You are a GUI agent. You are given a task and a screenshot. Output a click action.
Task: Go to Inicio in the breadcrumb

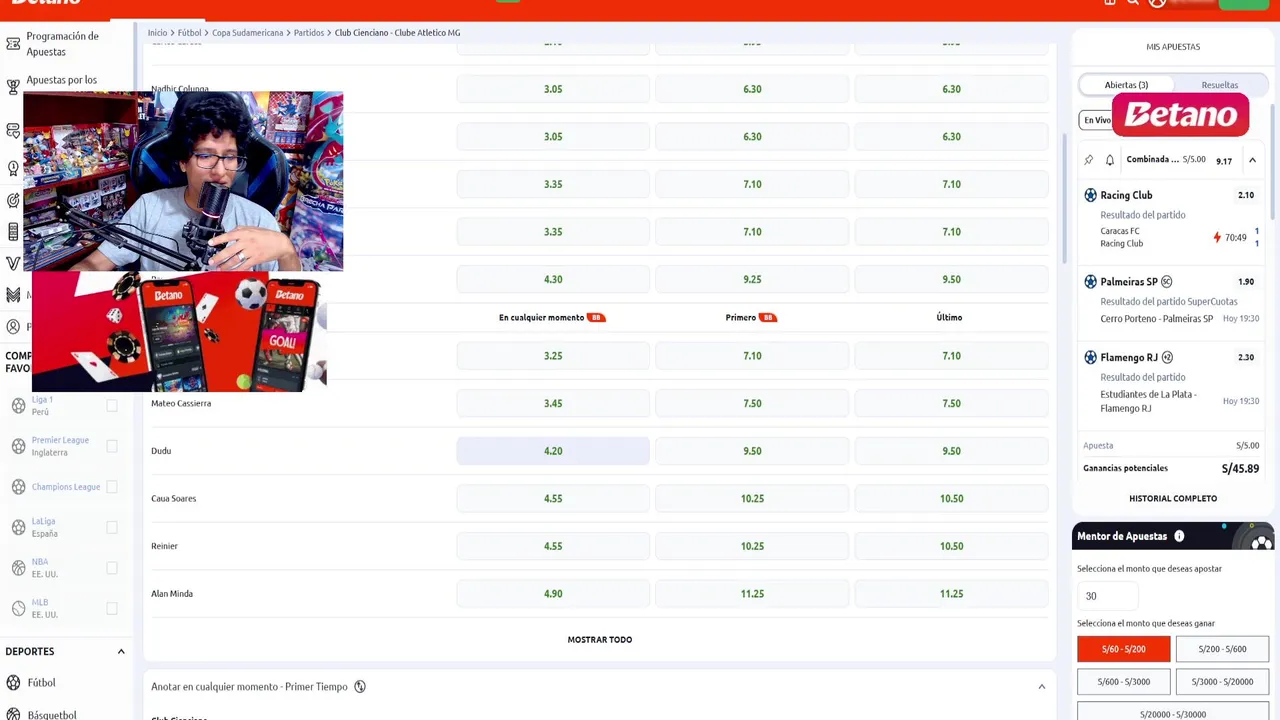157,33
